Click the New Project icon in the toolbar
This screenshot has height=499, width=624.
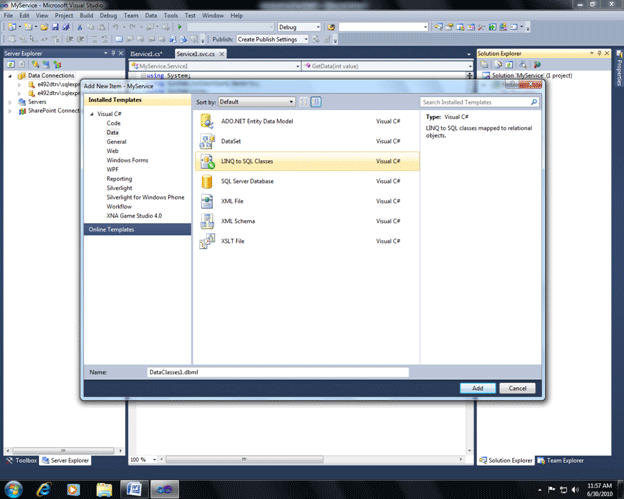[x=12, y=27]
